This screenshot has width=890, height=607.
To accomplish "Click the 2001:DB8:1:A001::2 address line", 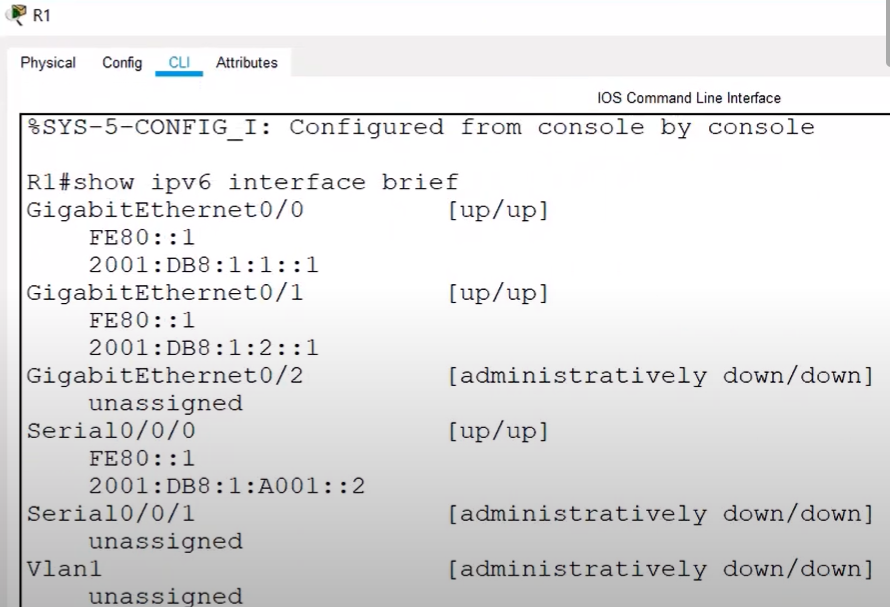I will click(x=227, y=486).
